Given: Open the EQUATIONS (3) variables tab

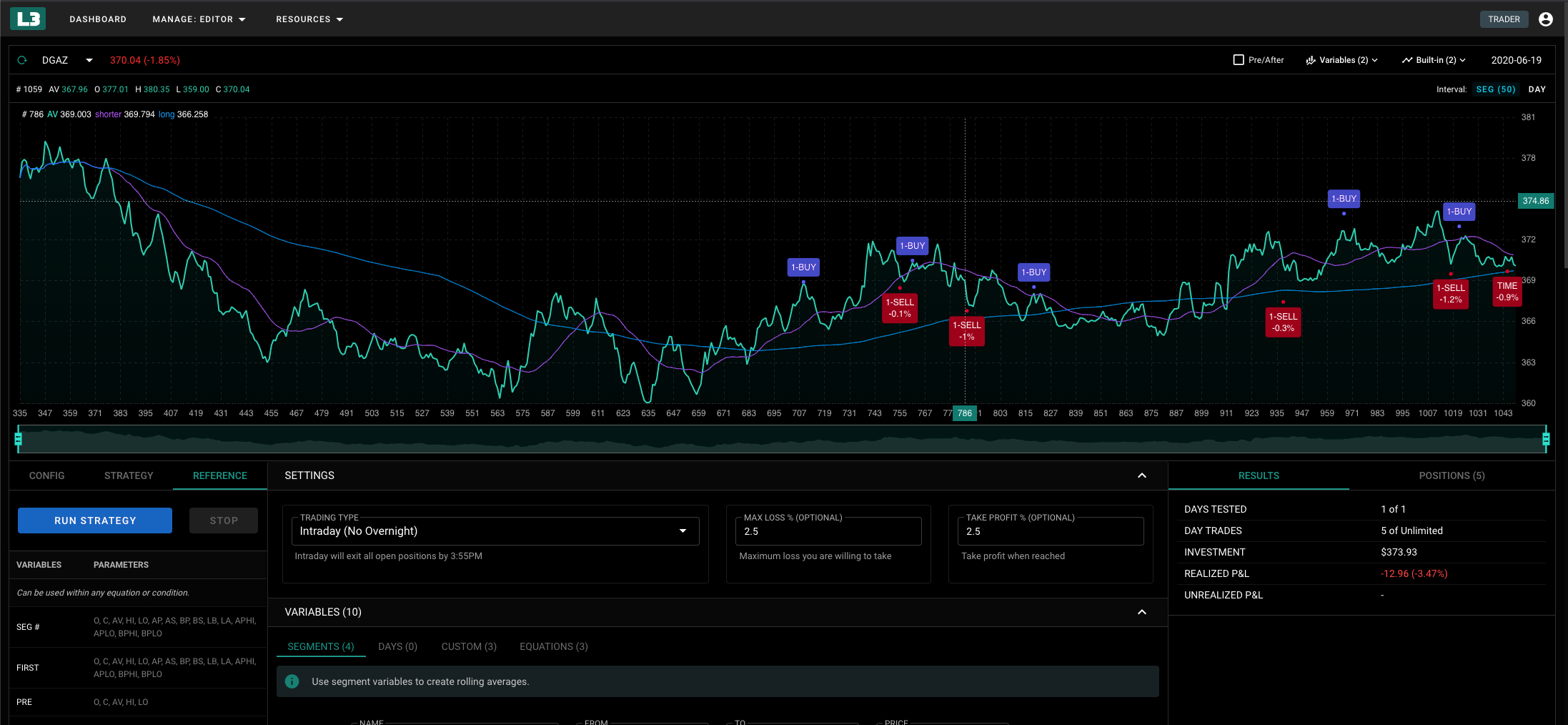Looking at the screenshot, I should point(553,646).
